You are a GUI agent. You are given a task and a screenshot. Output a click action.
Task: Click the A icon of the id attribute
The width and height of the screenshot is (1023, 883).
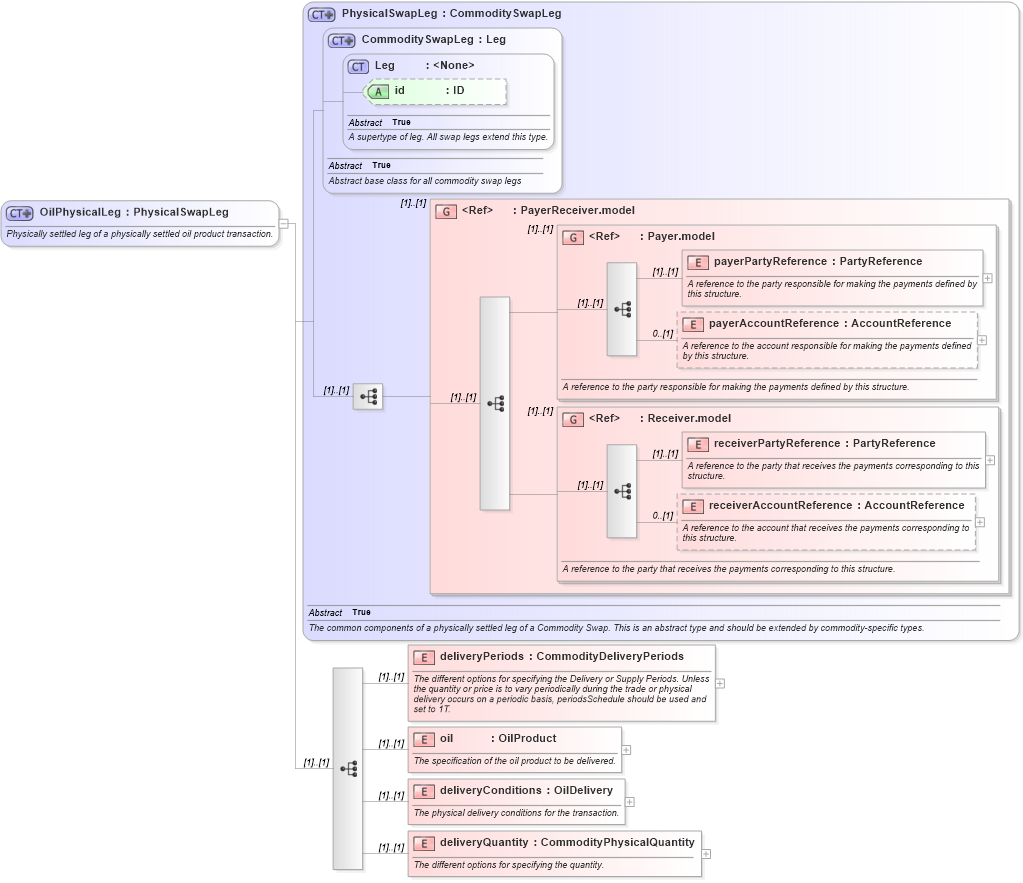coord(378,91)
